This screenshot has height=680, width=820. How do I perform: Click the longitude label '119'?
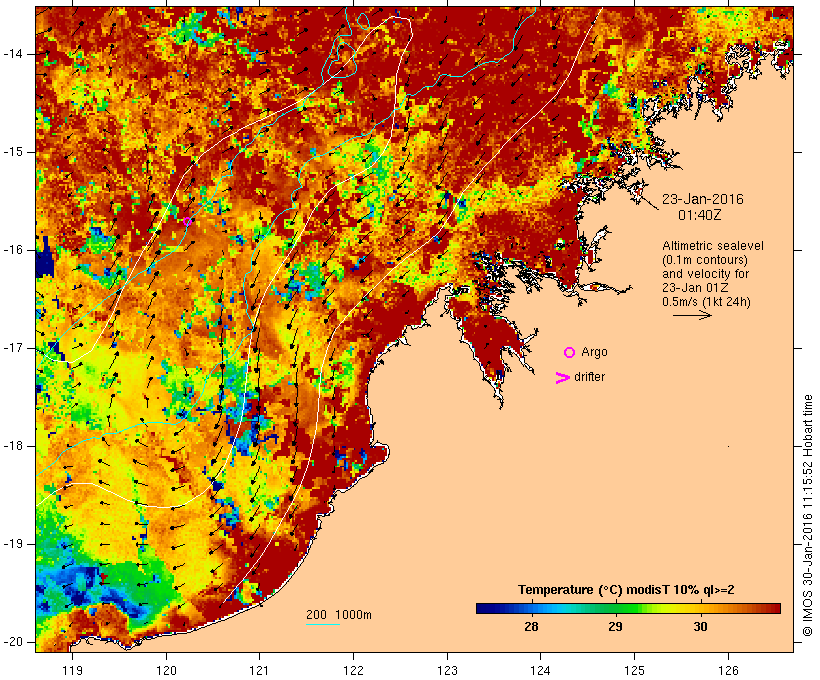point(72,671)
